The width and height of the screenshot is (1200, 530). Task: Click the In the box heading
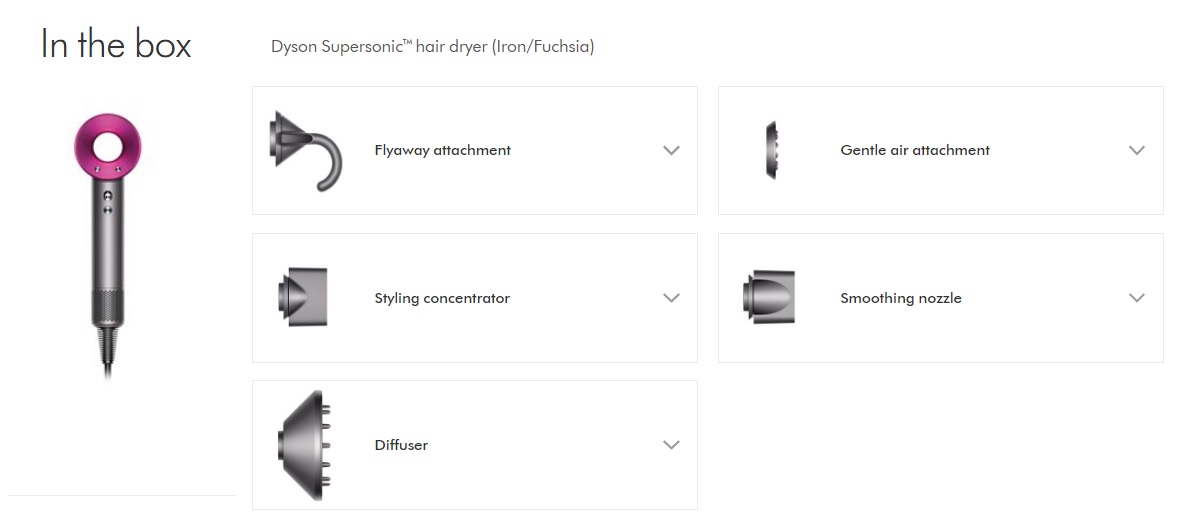pos(116,44)
